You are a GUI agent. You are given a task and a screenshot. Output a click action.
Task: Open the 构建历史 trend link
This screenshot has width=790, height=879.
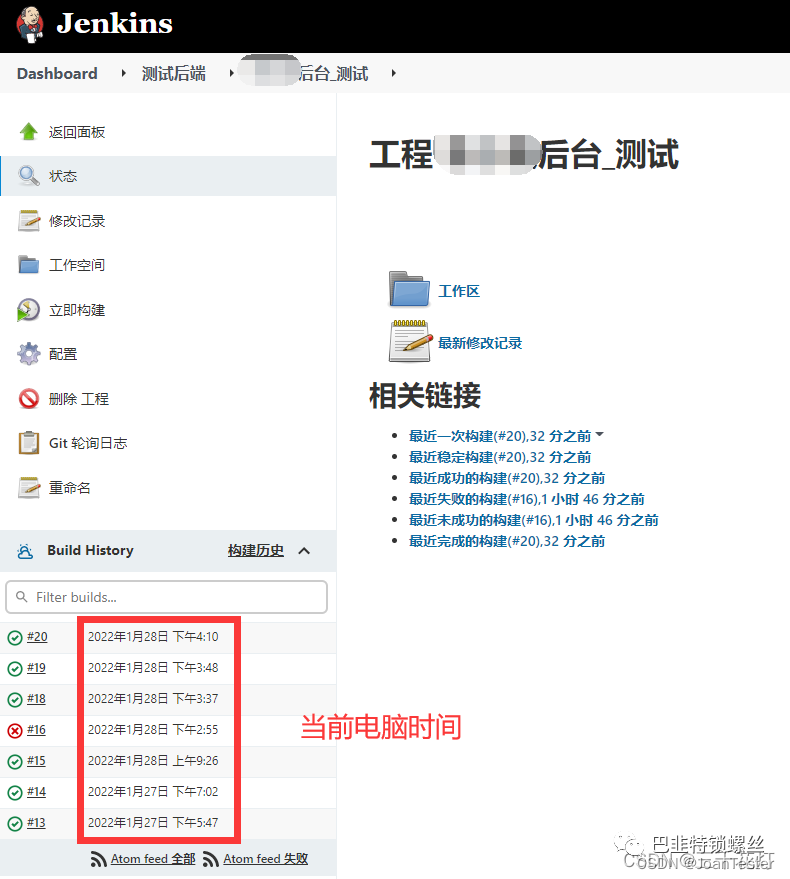[x=256, y=550]
